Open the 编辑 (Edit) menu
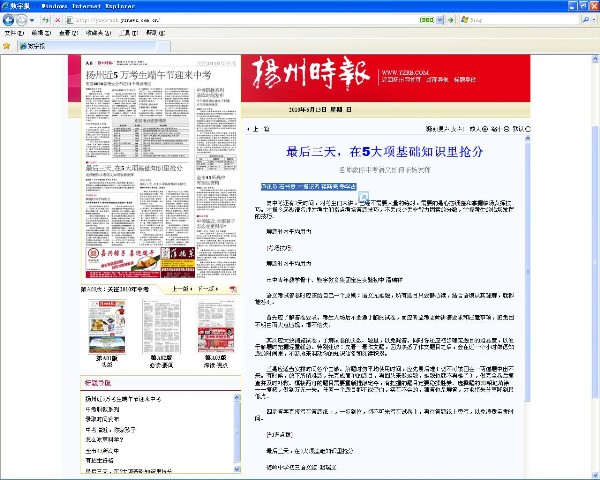This screenshot has width=600, height=480. click(x=41, y=33)
